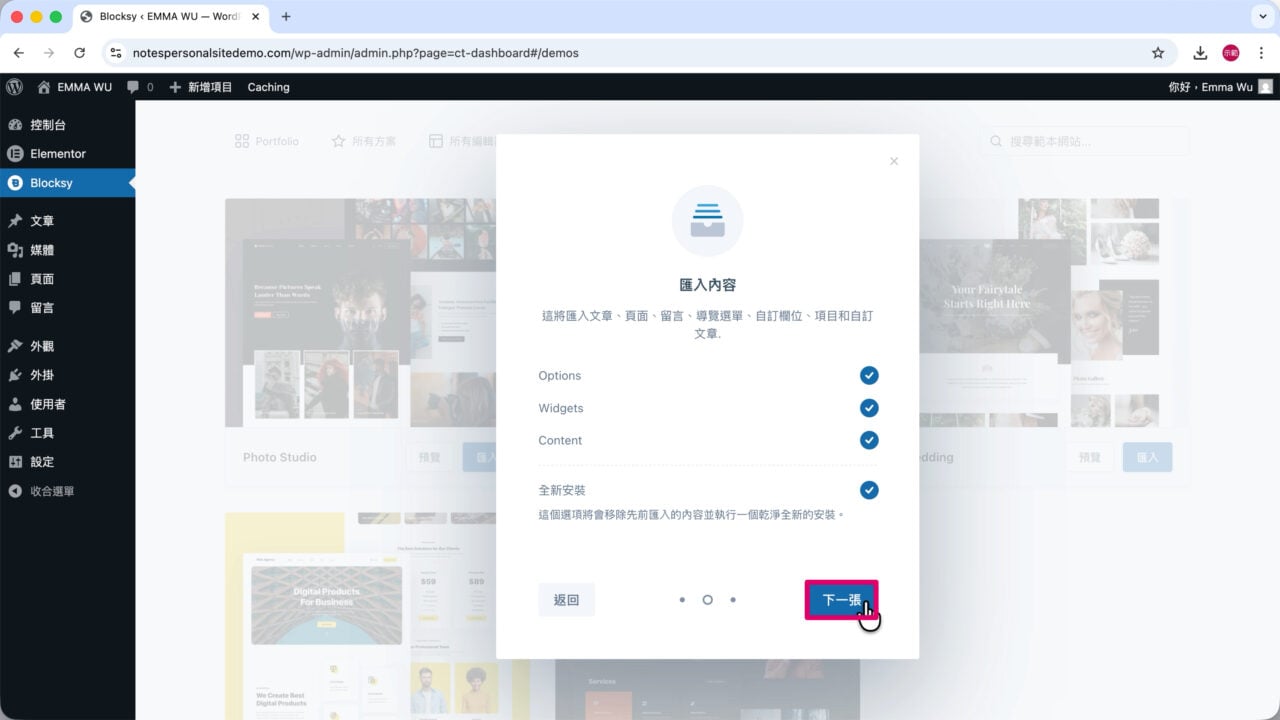Click the browser back arrow
Viewport: 1280px width, 720px height.
tap(18, 53)
